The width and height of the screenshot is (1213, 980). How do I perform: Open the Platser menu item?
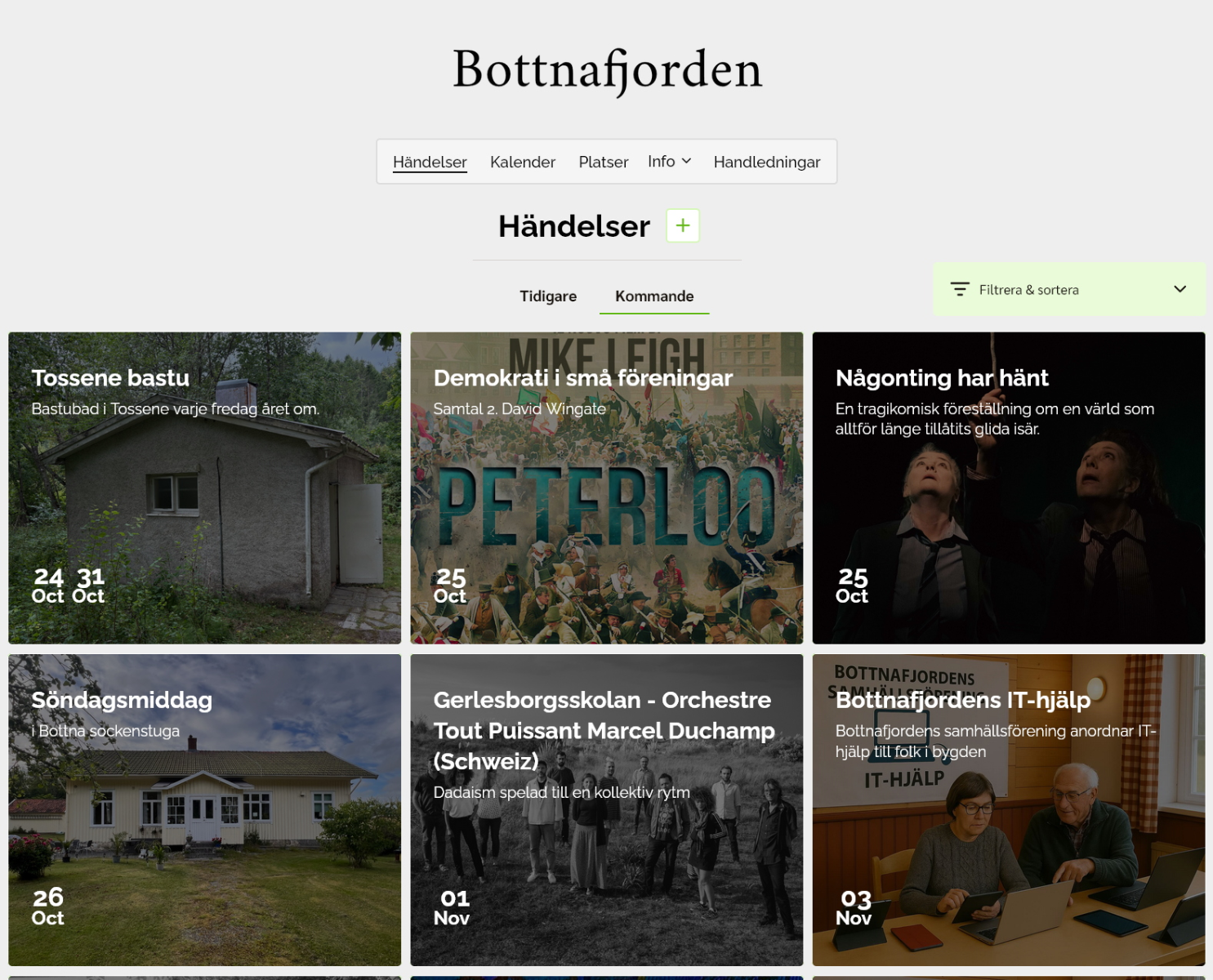[603, 162]
